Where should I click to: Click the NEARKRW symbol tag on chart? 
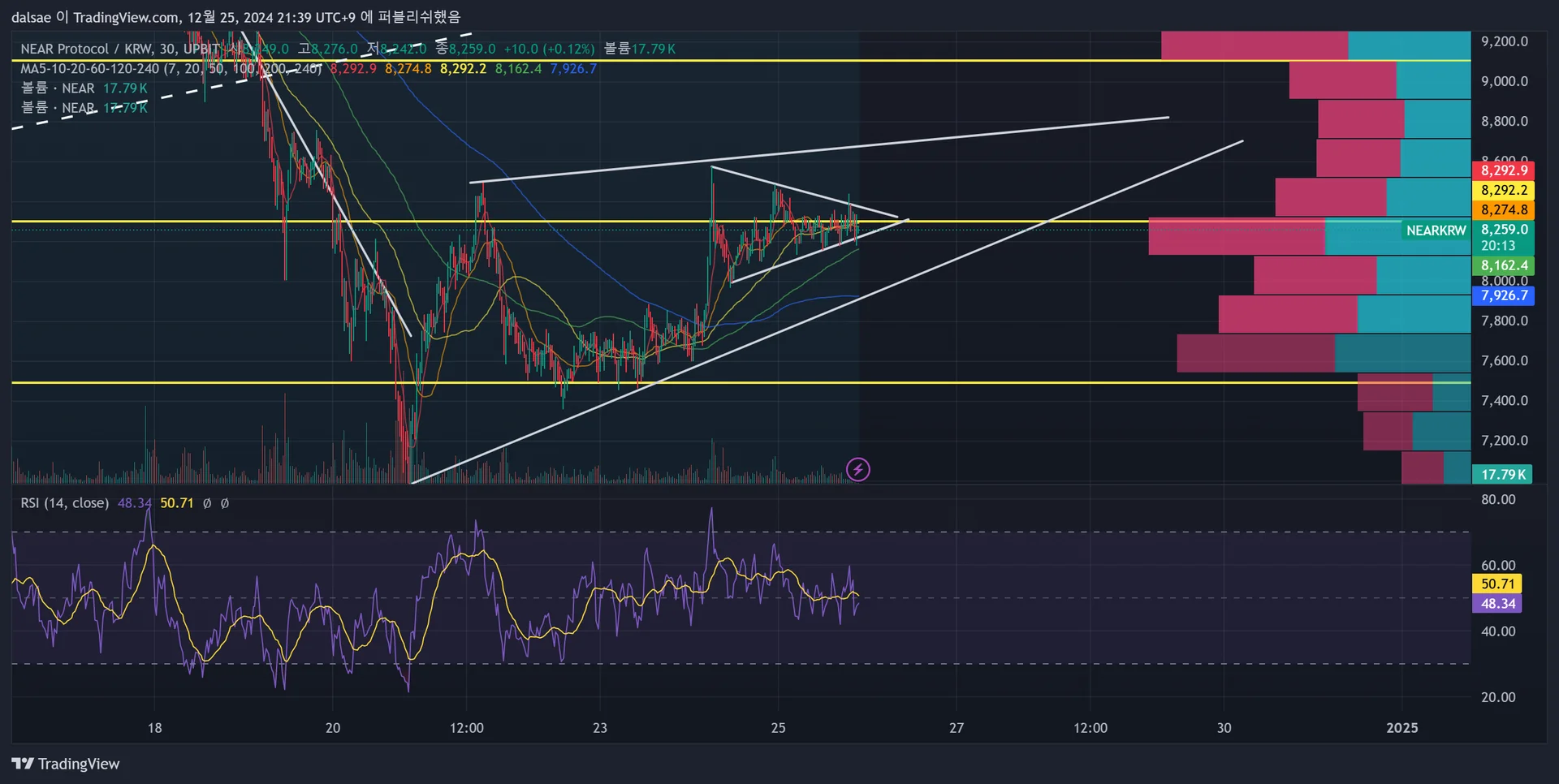1436,230
